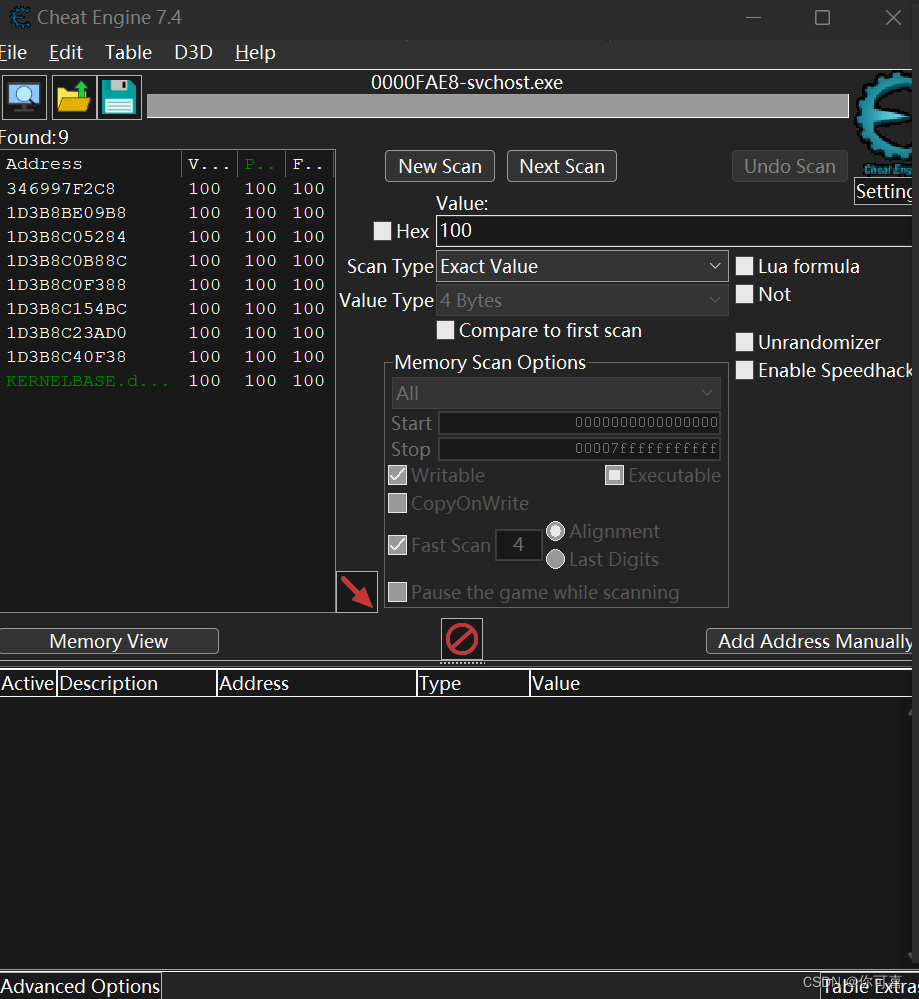Open the Scan Type dropdown
The height and width of the screenshot is (999, 919).
pyautogui.click(x=582, y=266)
